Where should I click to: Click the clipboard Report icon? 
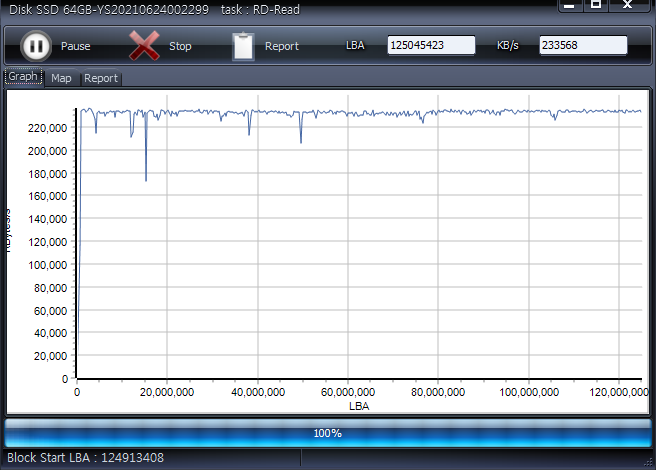coord(243,46)
